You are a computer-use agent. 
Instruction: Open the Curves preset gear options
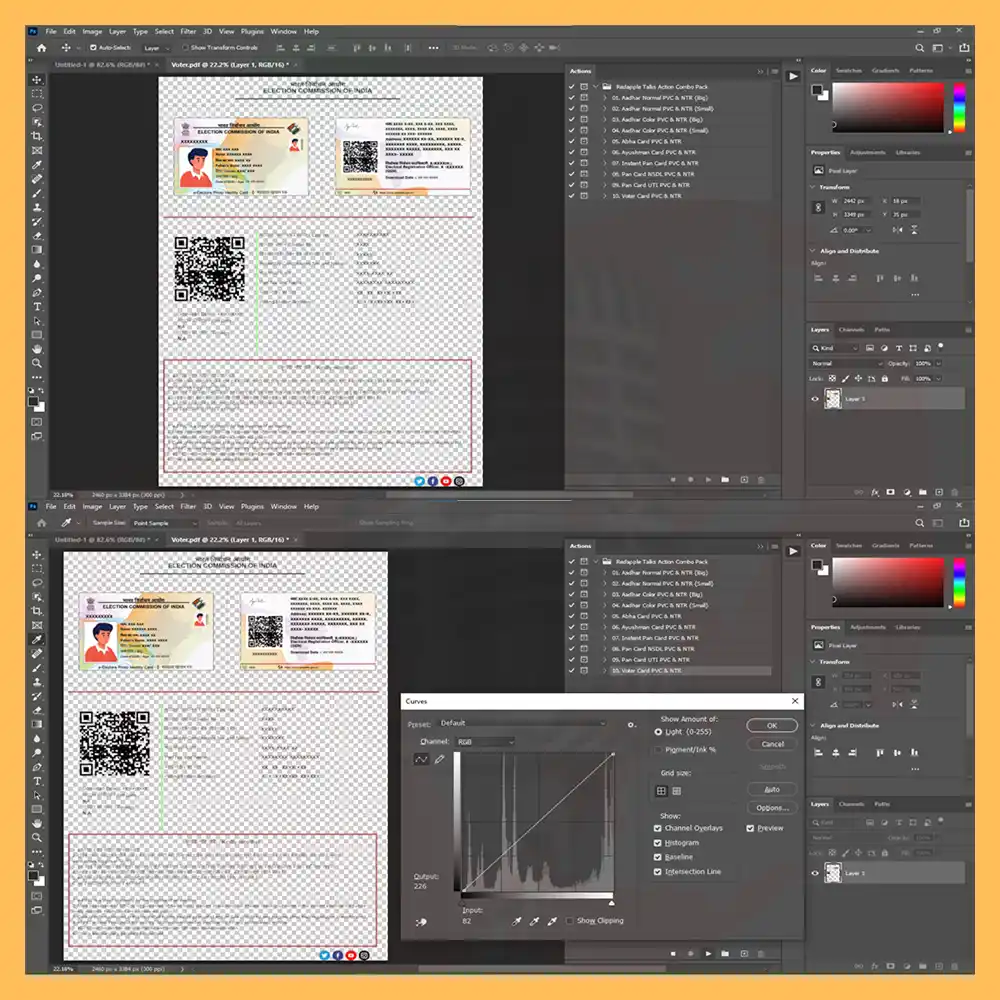pyautogui.click(x=631, y=724)
